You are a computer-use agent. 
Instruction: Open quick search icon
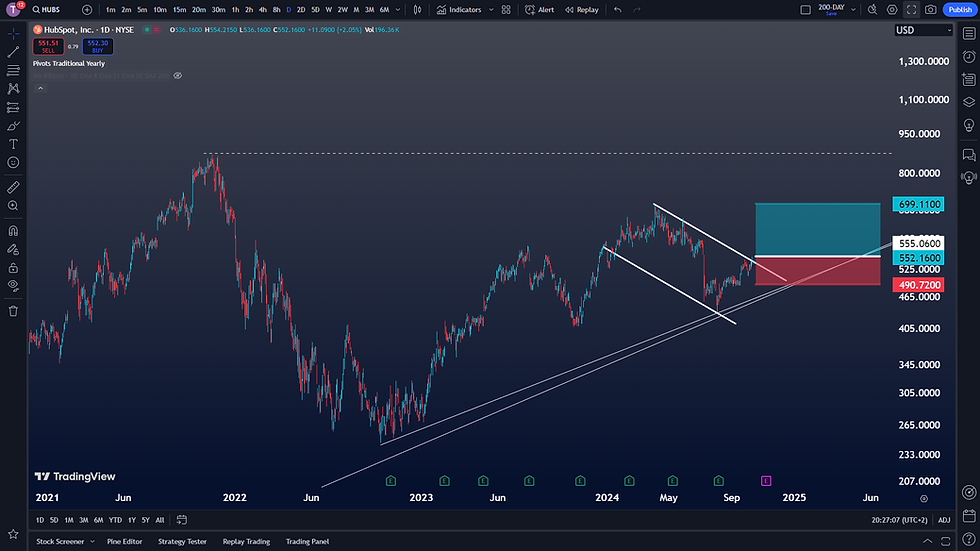click(x=872, y=9)
